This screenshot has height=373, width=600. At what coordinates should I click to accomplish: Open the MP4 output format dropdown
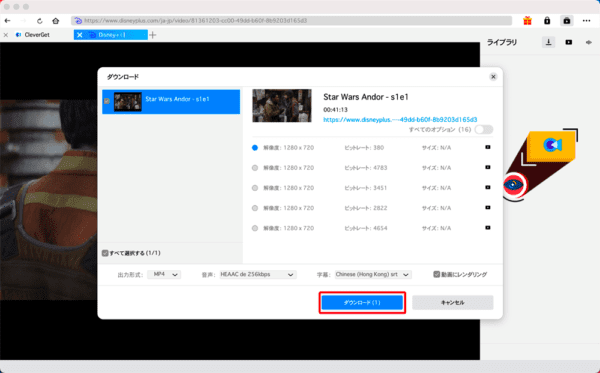click(164, 274)
